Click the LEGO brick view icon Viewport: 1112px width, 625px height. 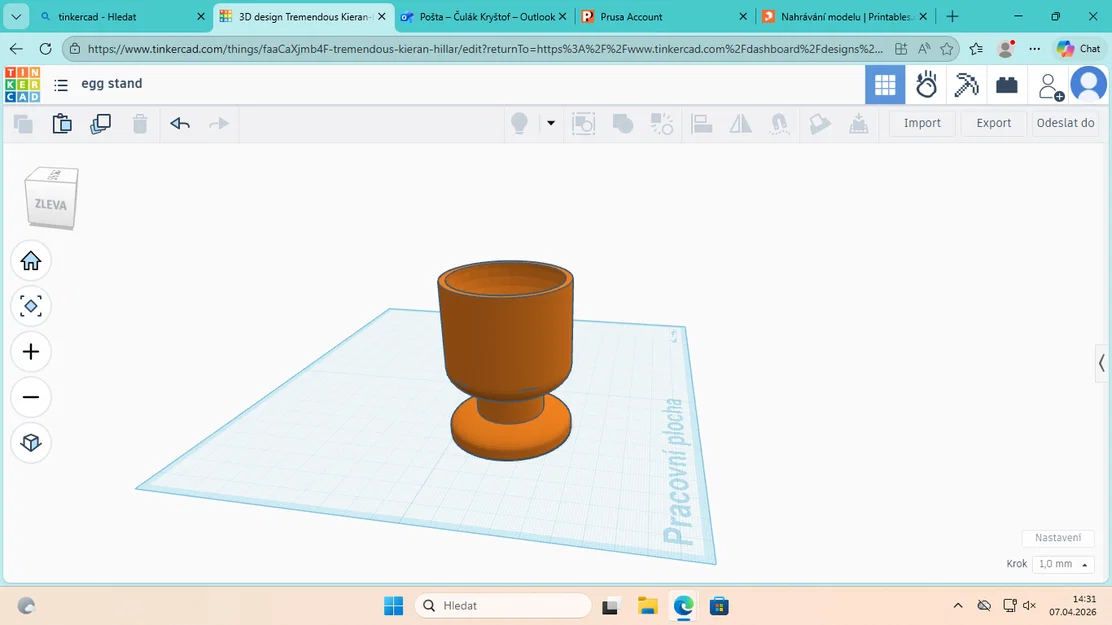click(x=1007, y=84)
